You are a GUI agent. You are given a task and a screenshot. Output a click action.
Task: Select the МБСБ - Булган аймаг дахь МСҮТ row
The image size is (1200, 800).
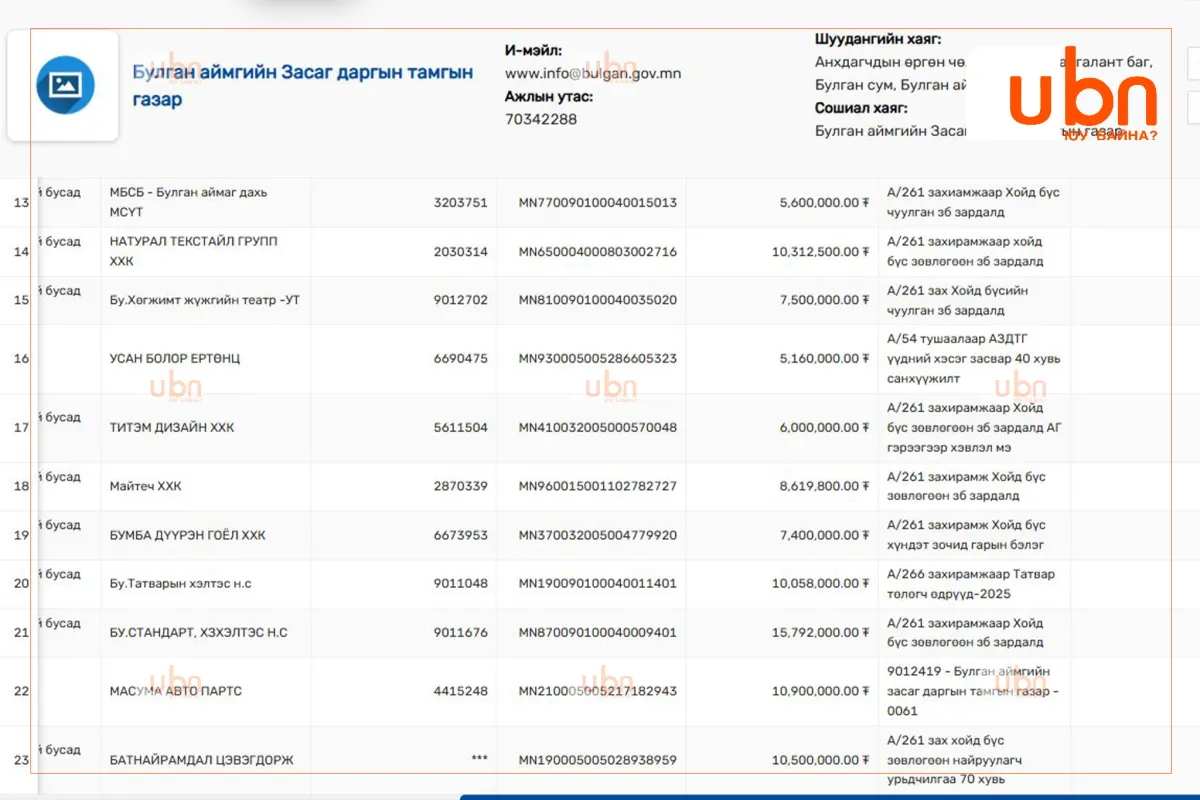pos(600,202)
